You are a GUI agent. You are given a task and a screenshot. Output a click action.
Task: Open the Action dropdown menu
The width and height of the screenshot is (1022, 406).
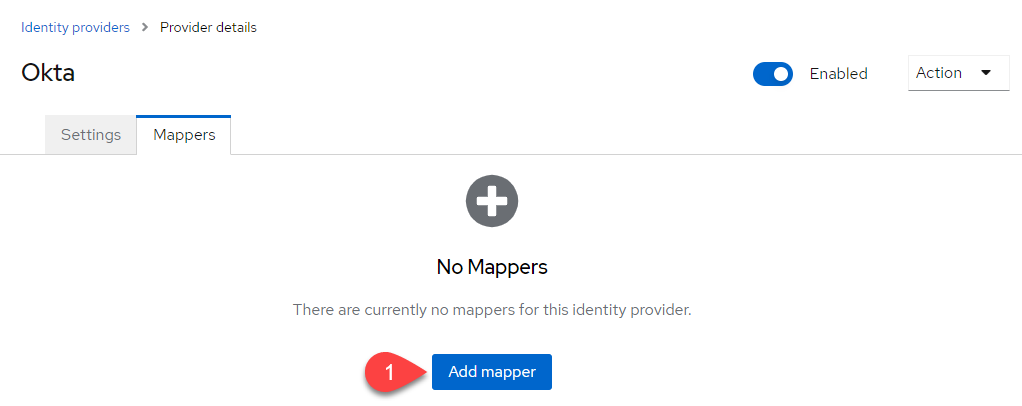point(958,73)
